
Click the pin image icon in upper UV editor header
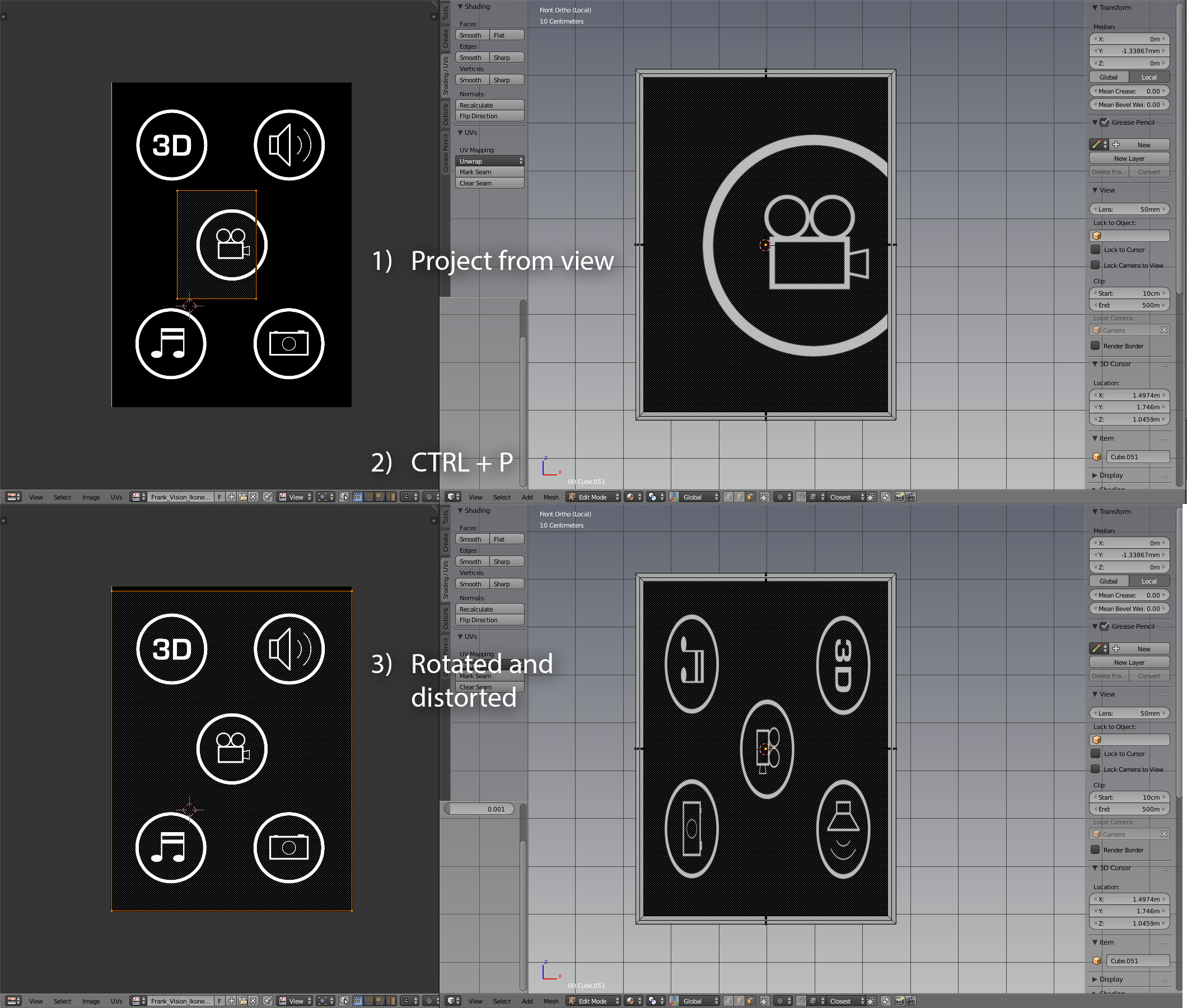[267, 497]
